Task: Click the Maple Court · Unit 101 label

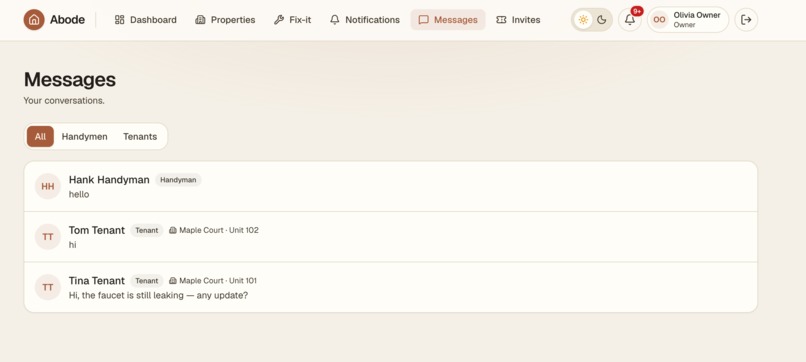Action: [x=218, y=280]
